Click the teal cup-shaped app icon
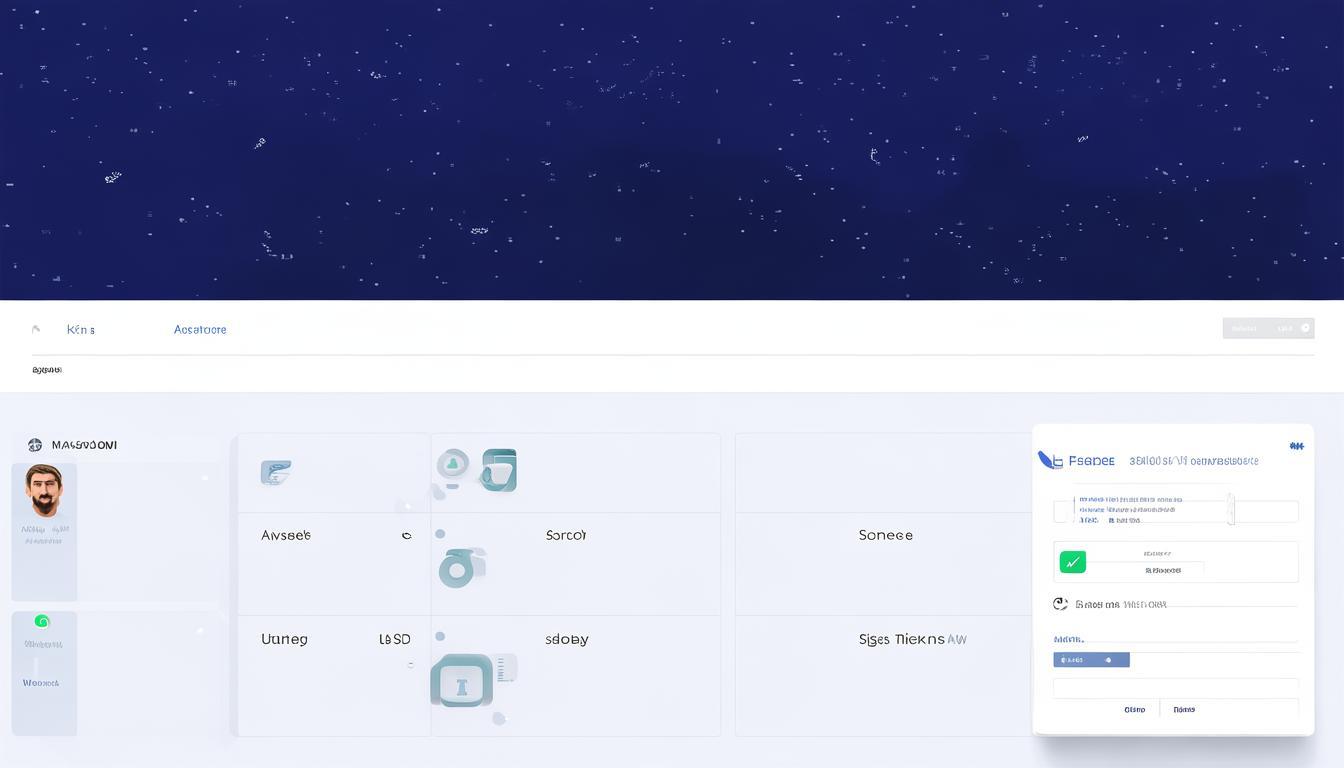This screenshot has width=1344, height=768. point(499,470)
